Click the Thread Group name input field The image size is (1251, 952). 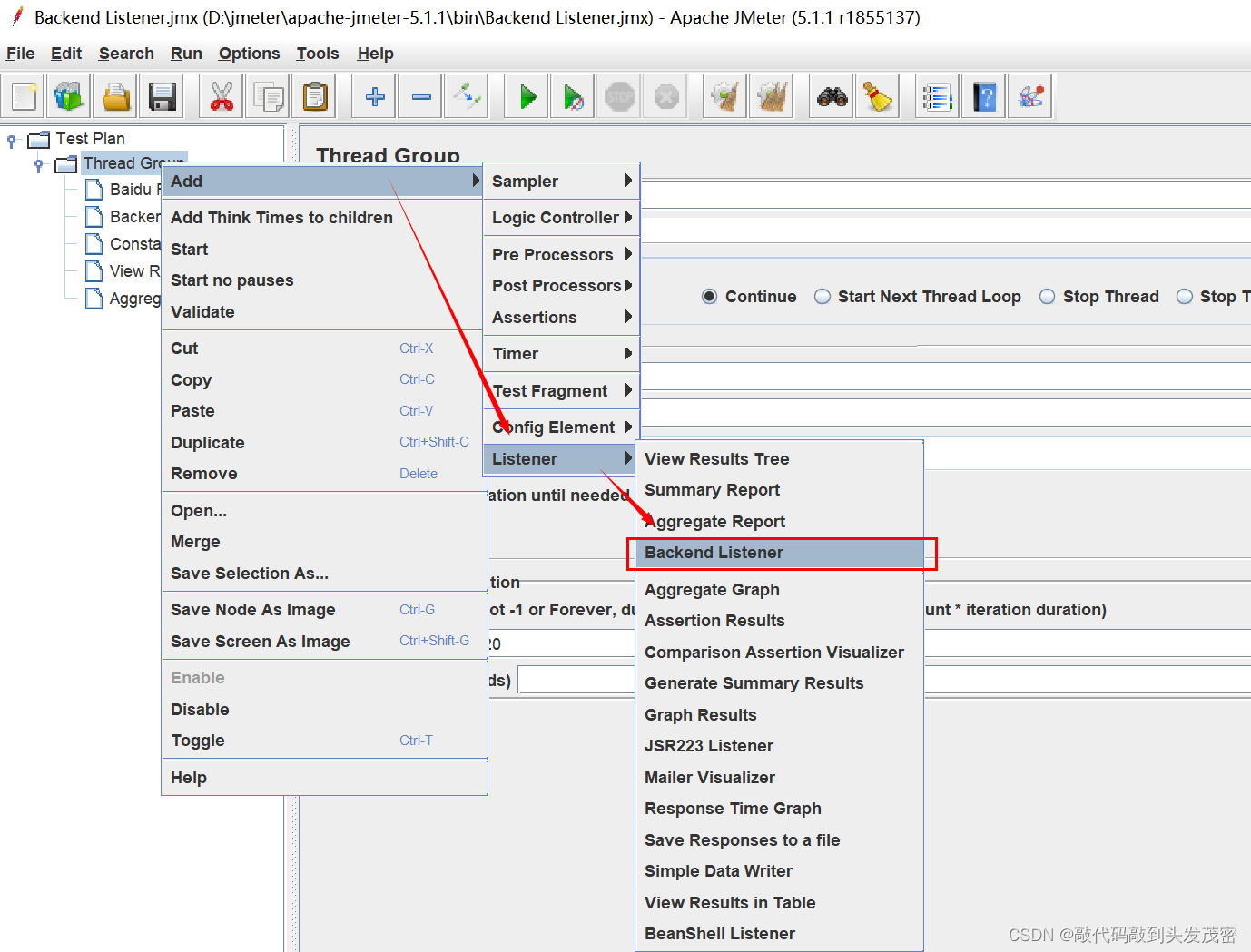tap(945, 194)
